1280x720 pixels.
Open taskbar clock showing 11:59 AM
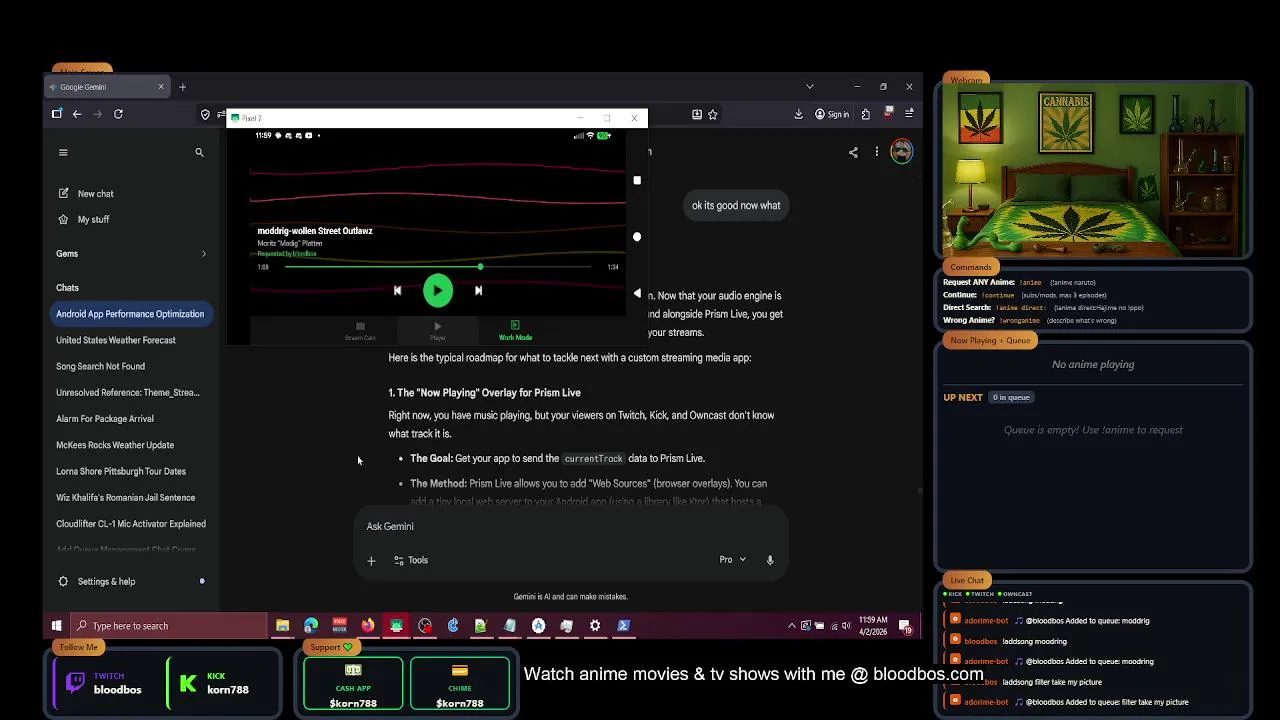pos(872,626)
